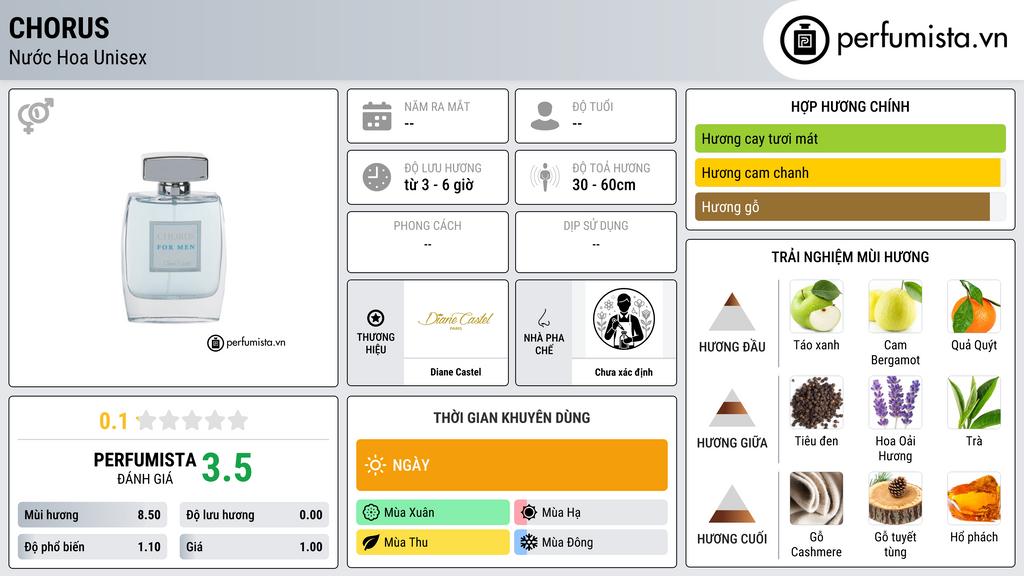Click the Hợp hương chính heading
This screenshot has width=1024, height=576.
[x=850, y=106]
